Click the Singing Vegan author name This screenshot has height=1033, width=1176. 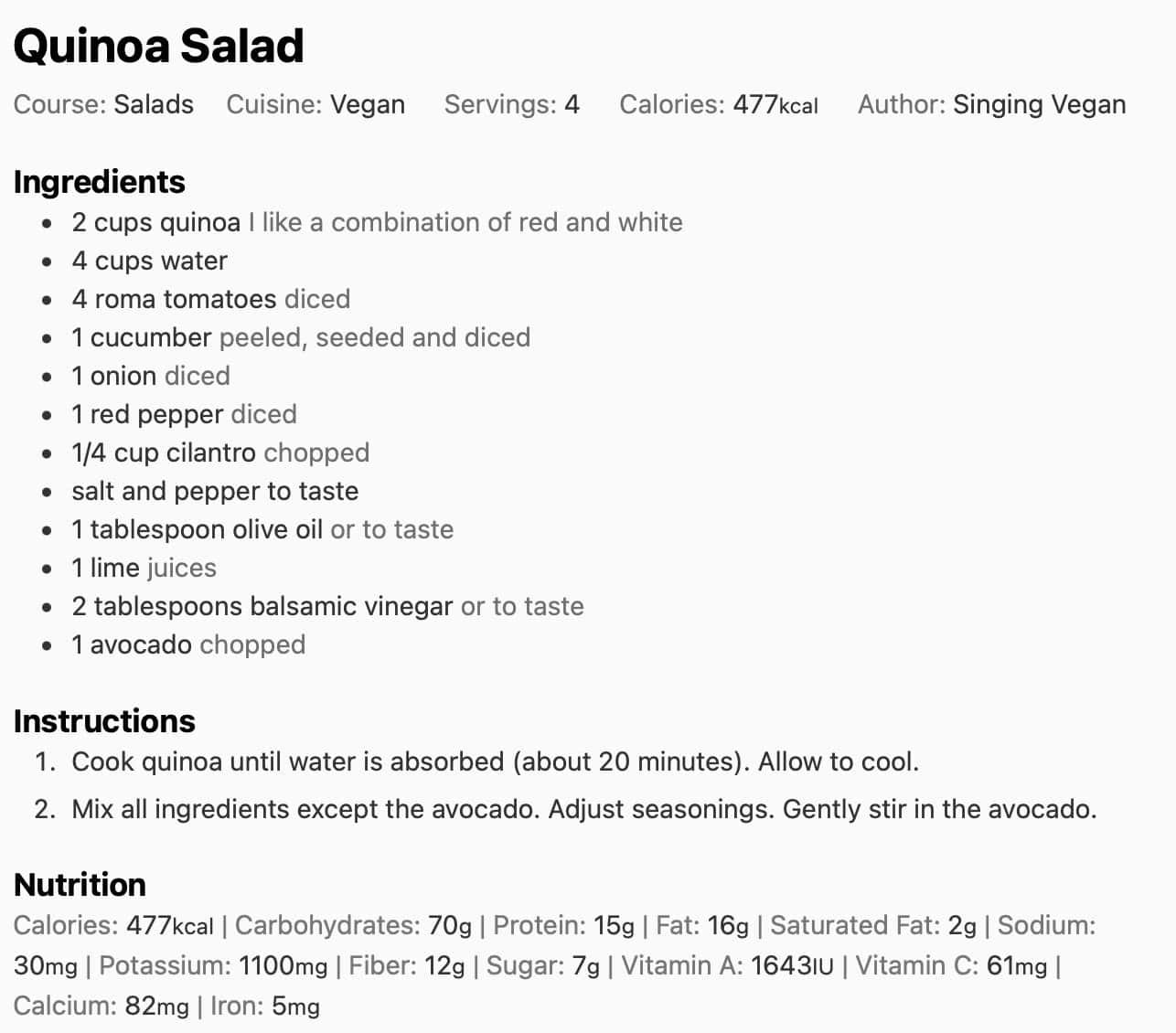(1039, 104)
